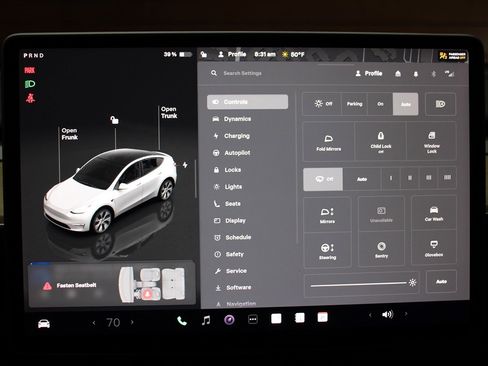Open the Phone app
488x366 pixels.
pyautogui.click(x=182, y=321)
